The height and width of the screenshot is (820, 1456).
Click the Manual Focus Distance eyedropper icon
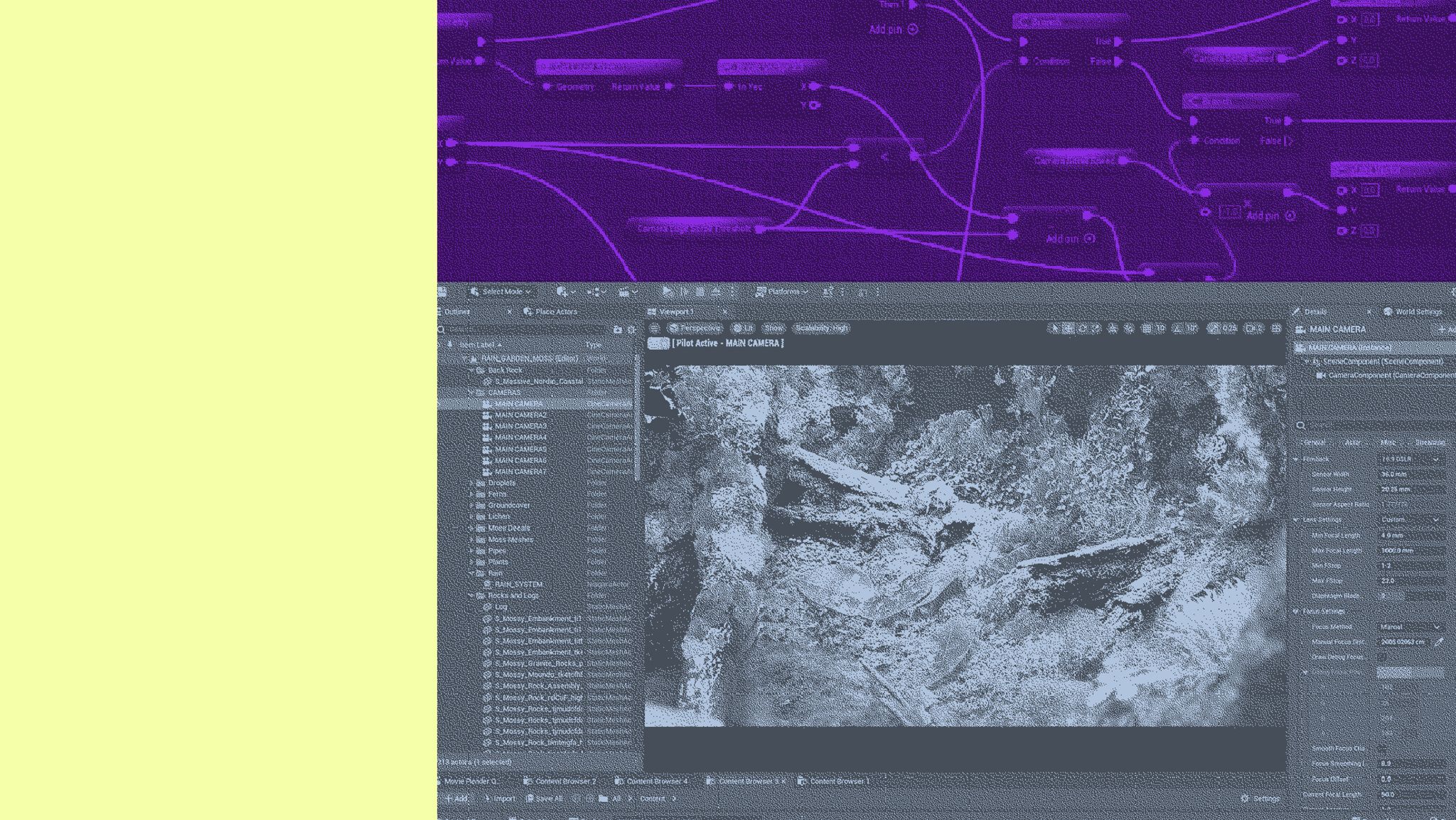(x=1439, y=642)
